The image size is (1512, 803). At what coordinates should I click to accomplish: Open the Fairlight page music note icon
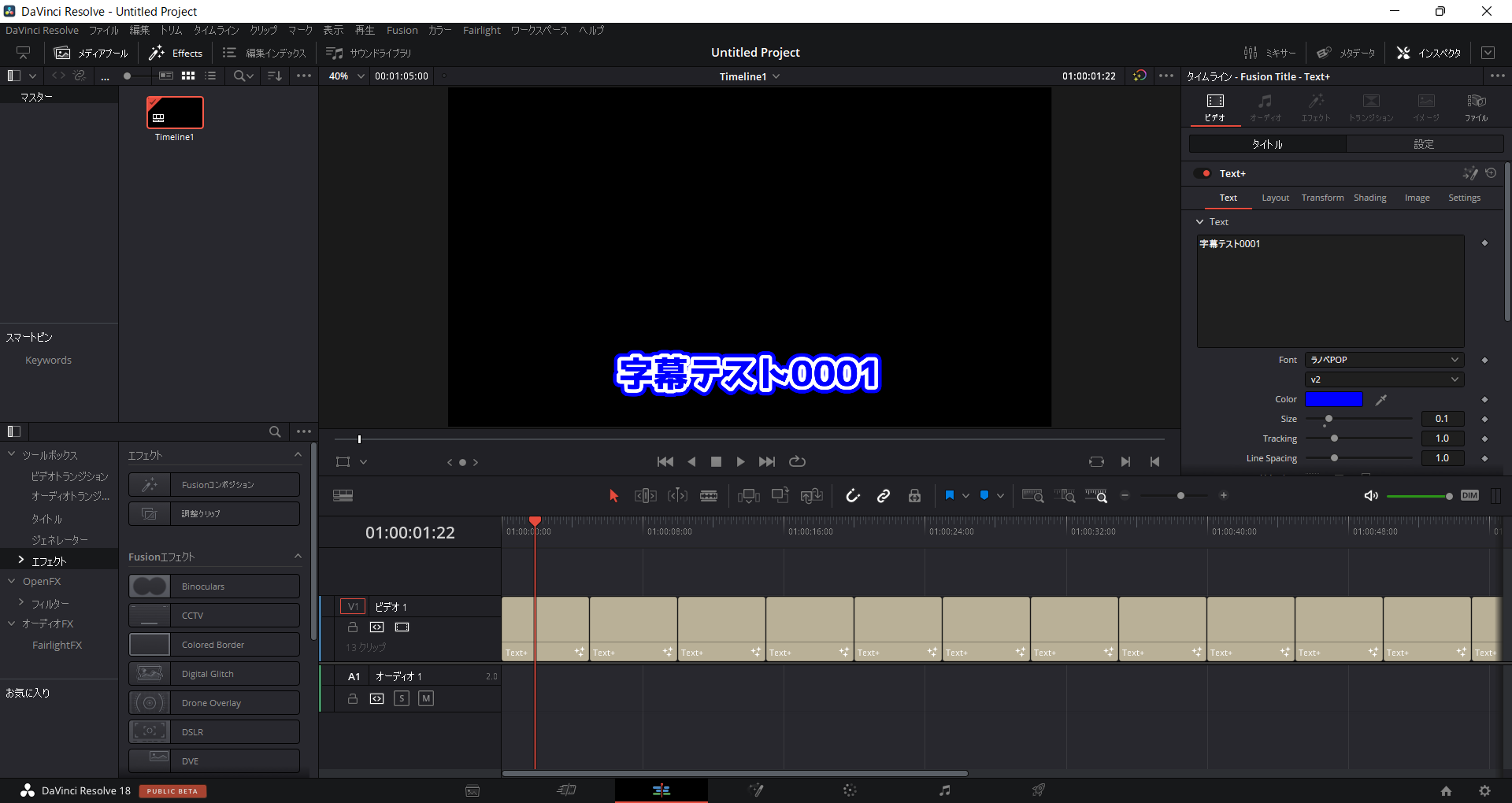pos(944,790)
